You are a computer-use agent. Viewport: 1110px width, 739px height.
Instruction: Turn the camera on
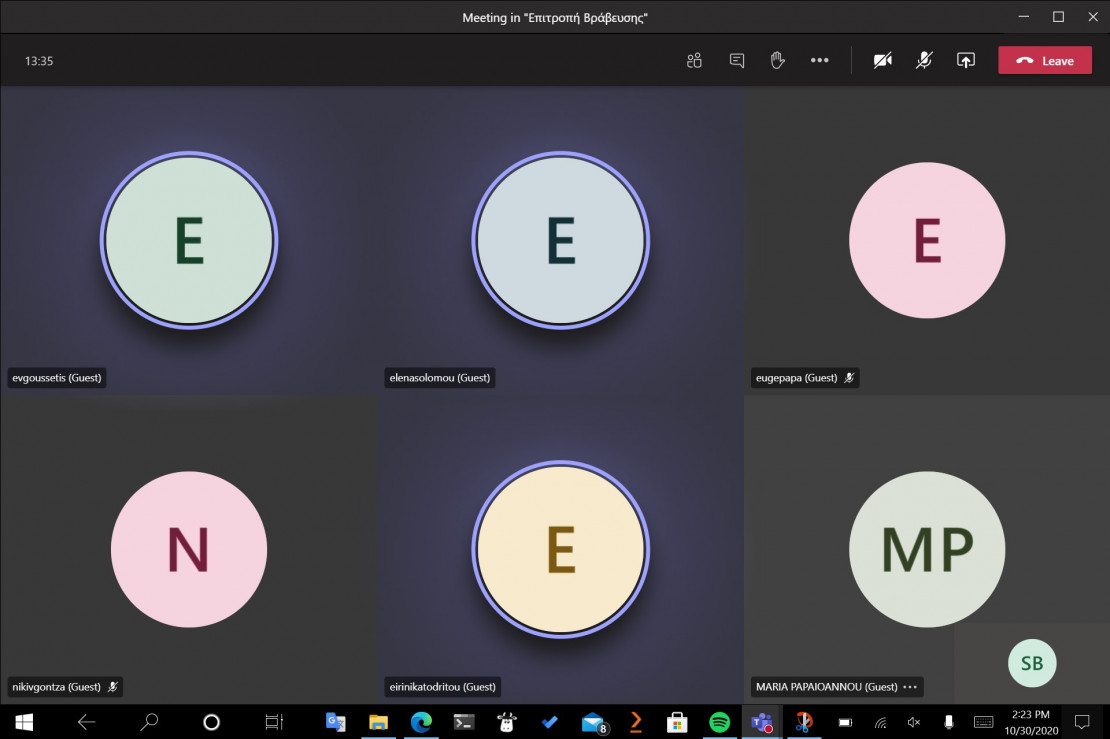click(x=882, y=61)
